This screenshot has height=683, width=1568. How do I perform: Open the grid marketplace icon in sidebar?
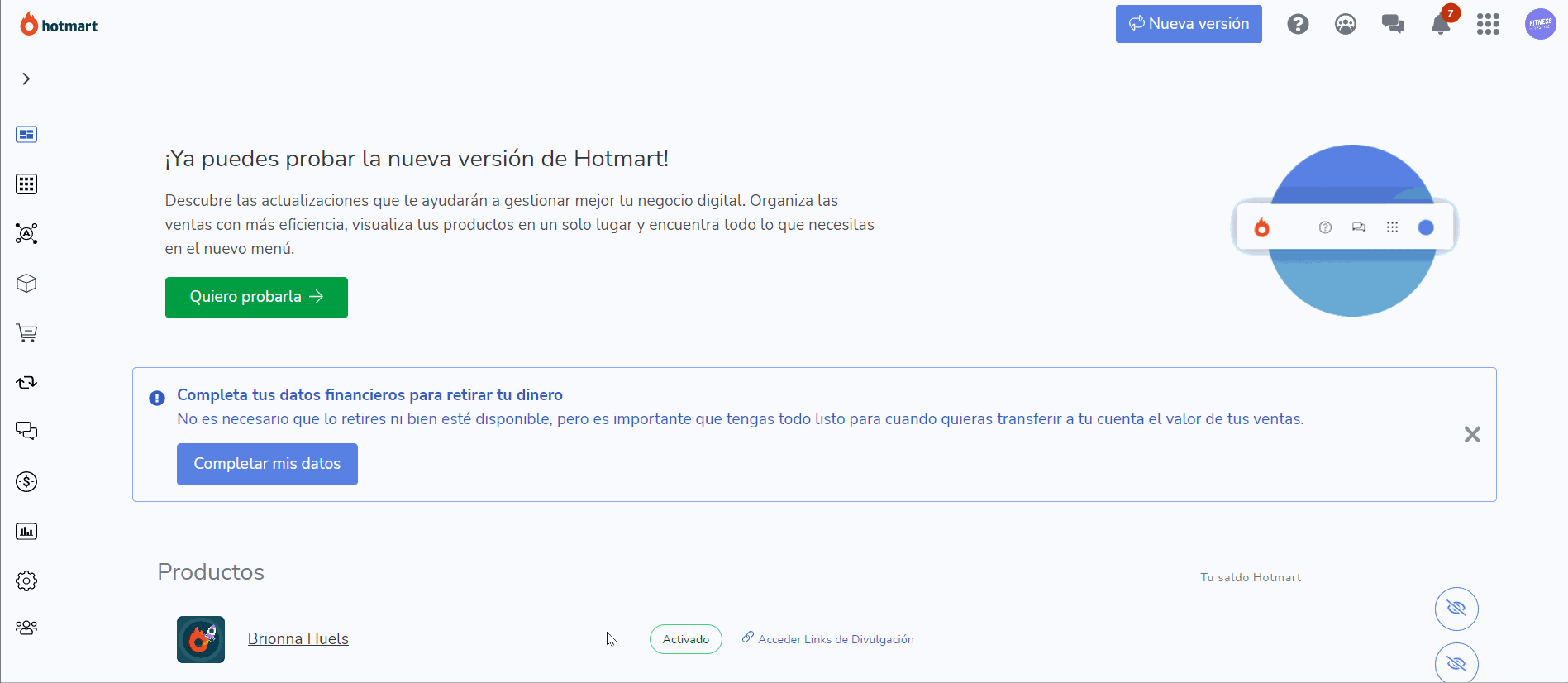click(x=26, y=184)
